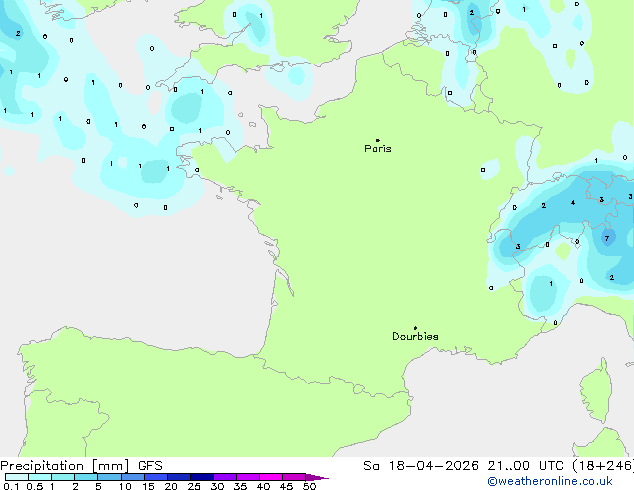Click the Paris city label
Screen dimensions: 634x490
[378, 149]
